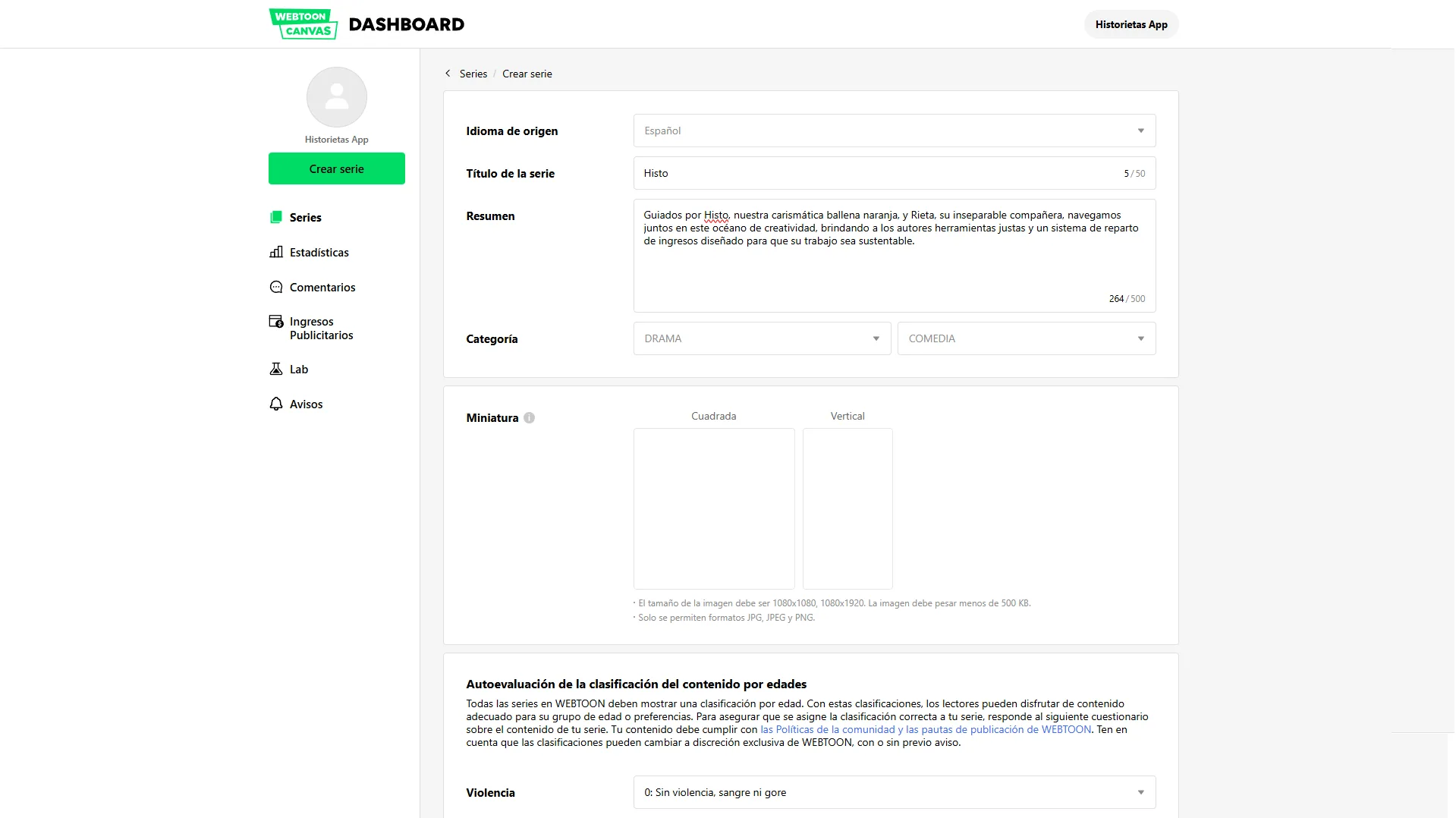
Task: Open the DRAMA category dropdown
Action: coord(763,338)
